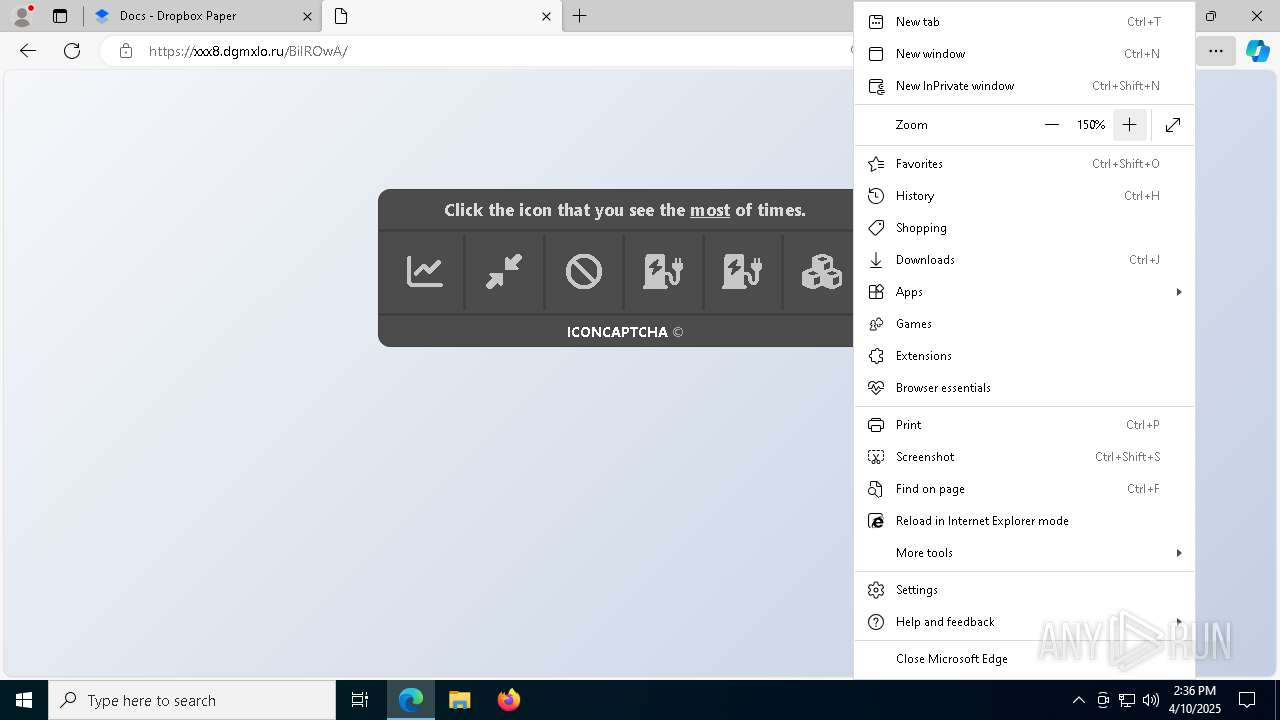Refresh the page with reload icon

pos(72,51)
